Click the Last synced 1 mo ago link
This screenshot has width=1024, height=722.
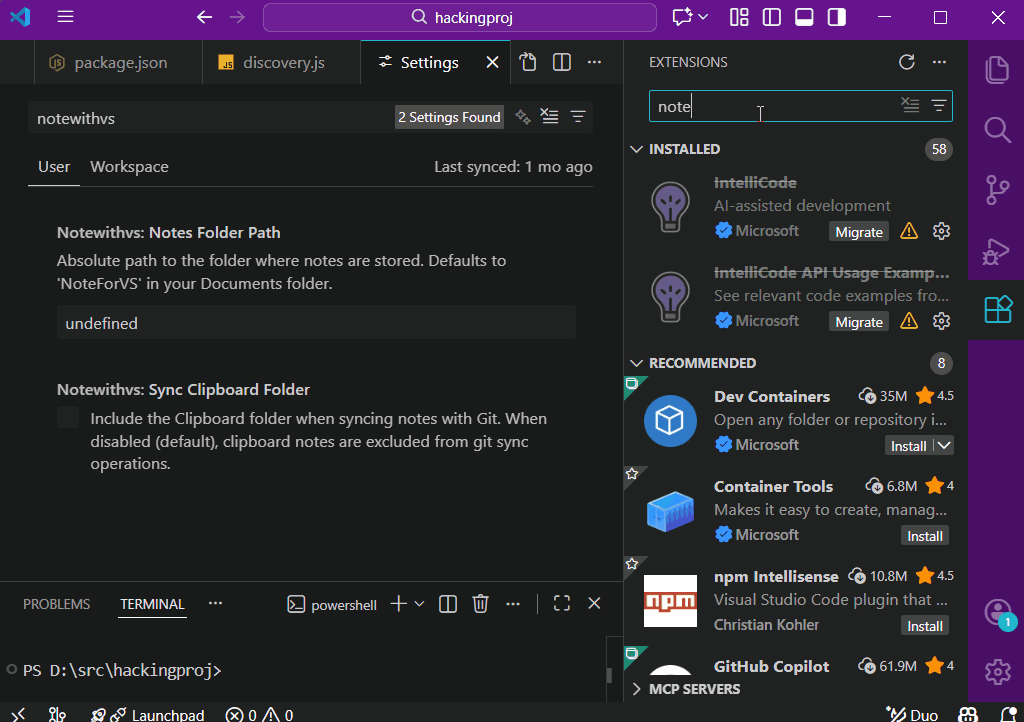[x=513, y=167]
